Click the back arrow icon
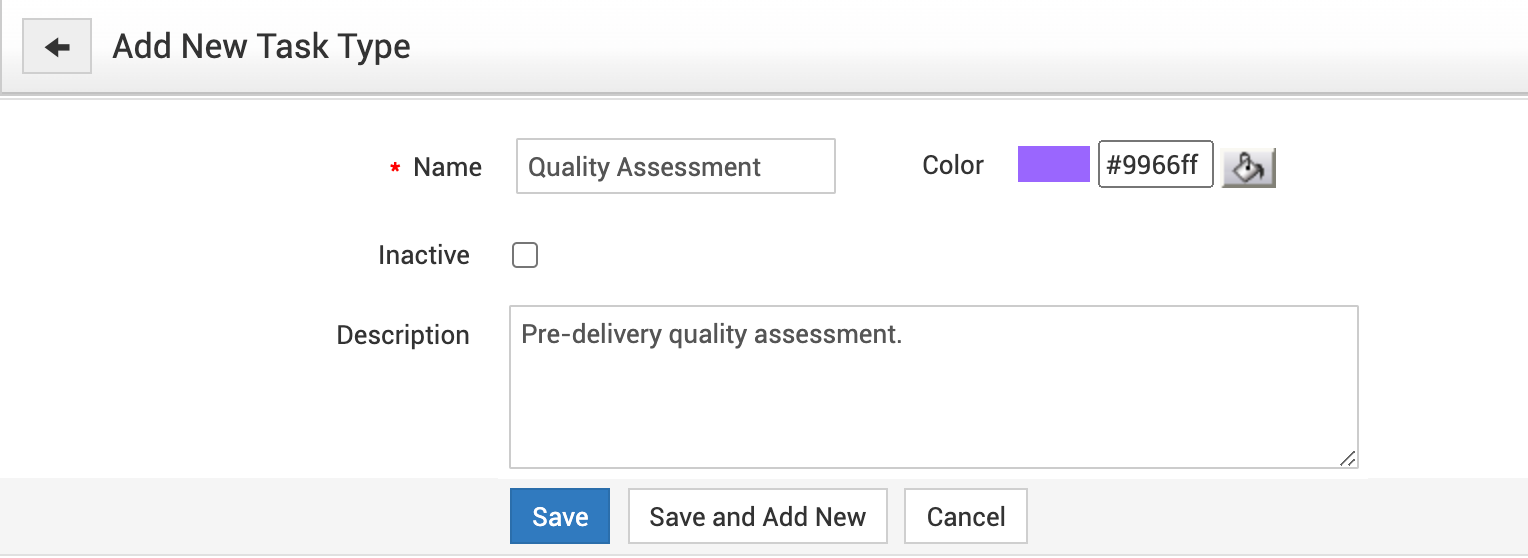The image size is (1528, 558). click(57, 47)
